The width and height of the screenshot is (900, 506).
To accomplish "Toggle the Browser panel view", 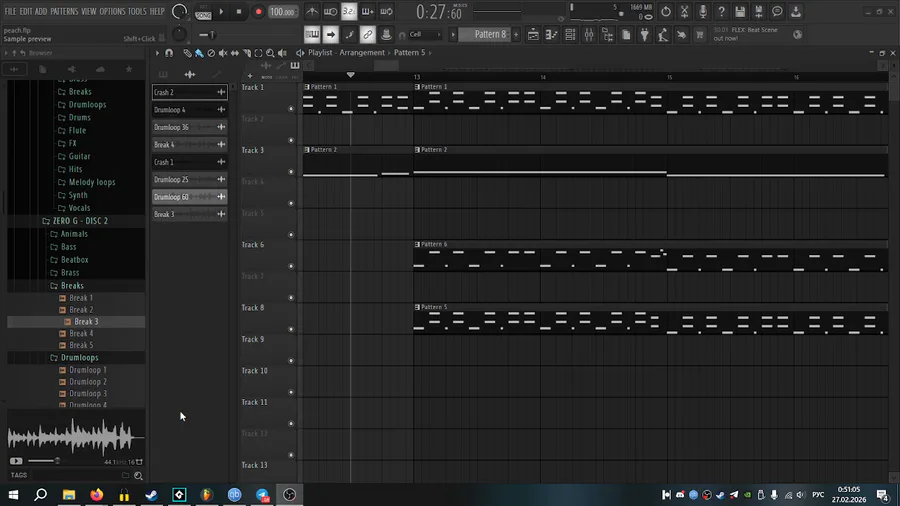I will pyautogui.click(x=607, y=34).
